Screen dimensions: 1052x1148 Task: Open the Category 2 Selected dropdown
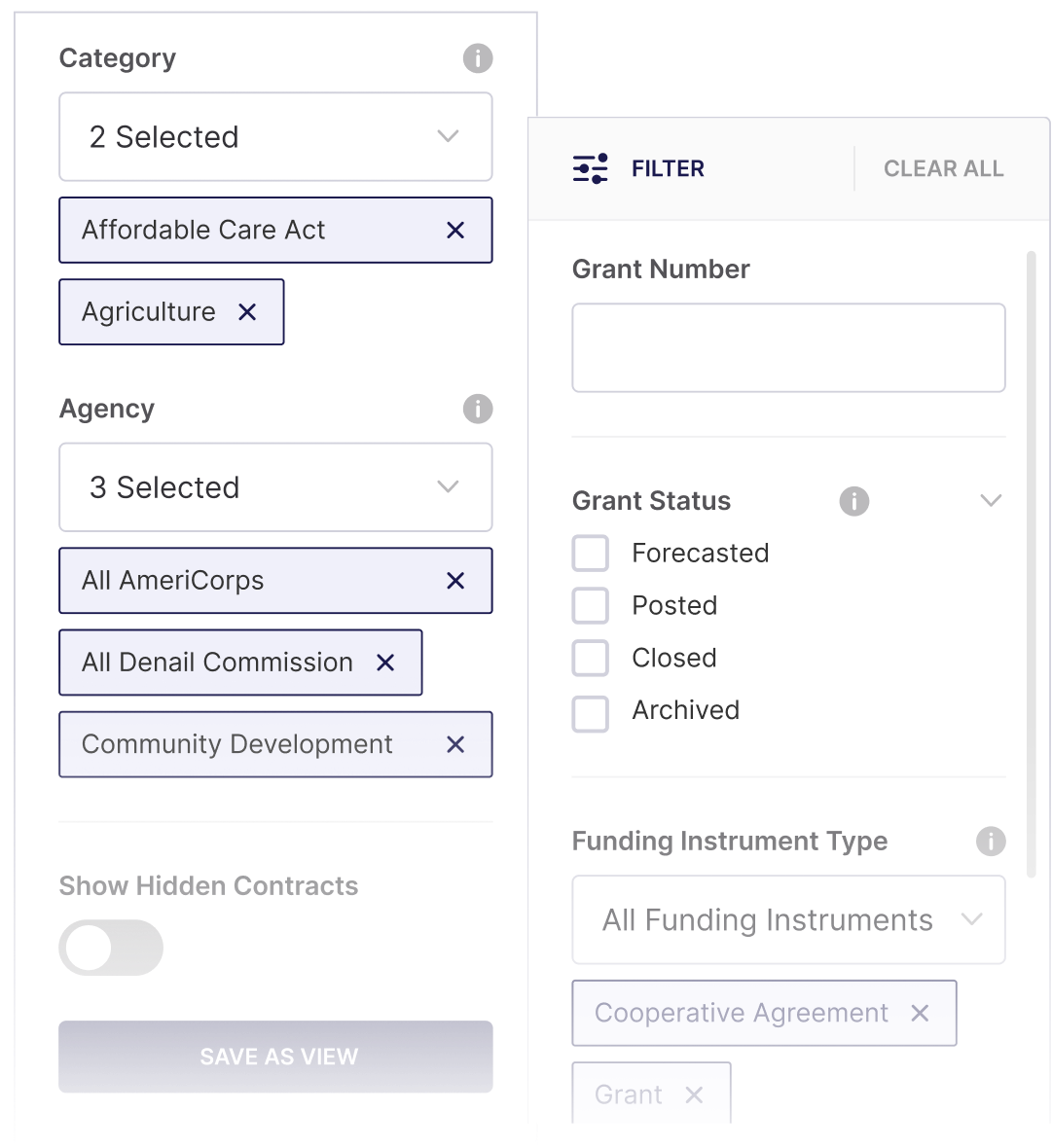tap(275, 136)
